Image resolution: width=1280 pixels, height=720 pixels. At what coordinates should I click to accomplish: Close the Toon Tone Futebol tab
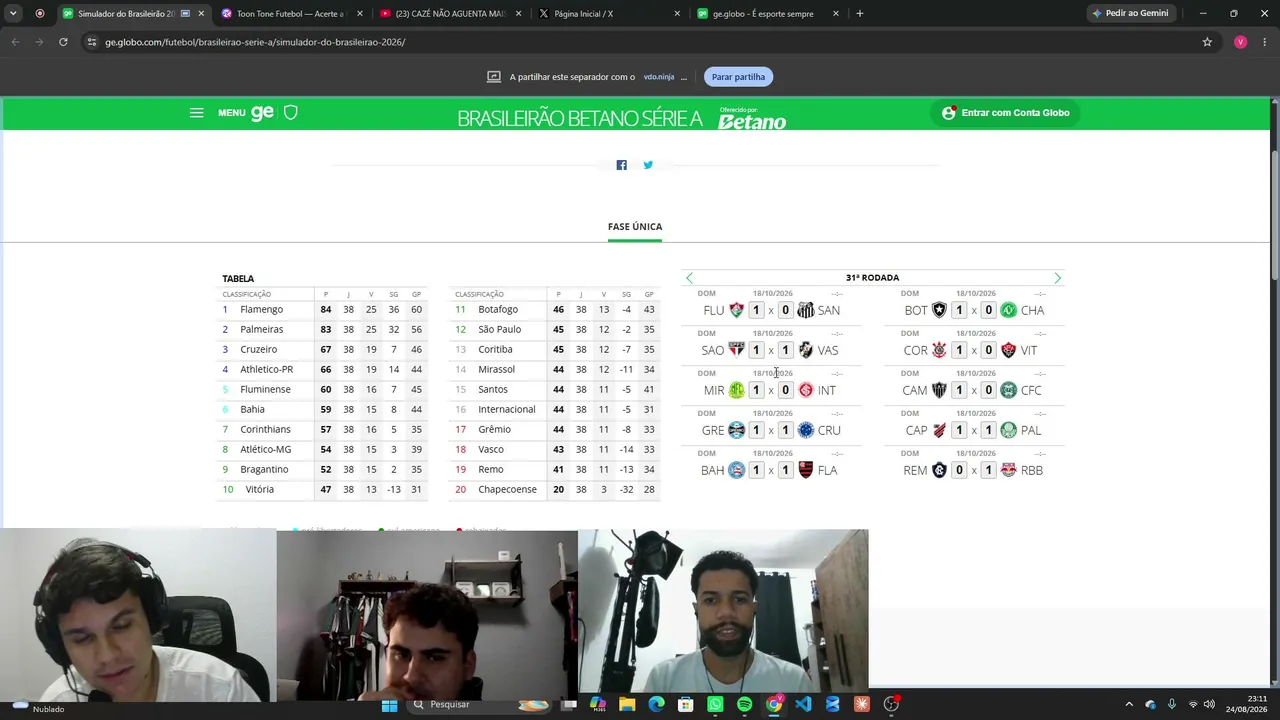(360, 14)
